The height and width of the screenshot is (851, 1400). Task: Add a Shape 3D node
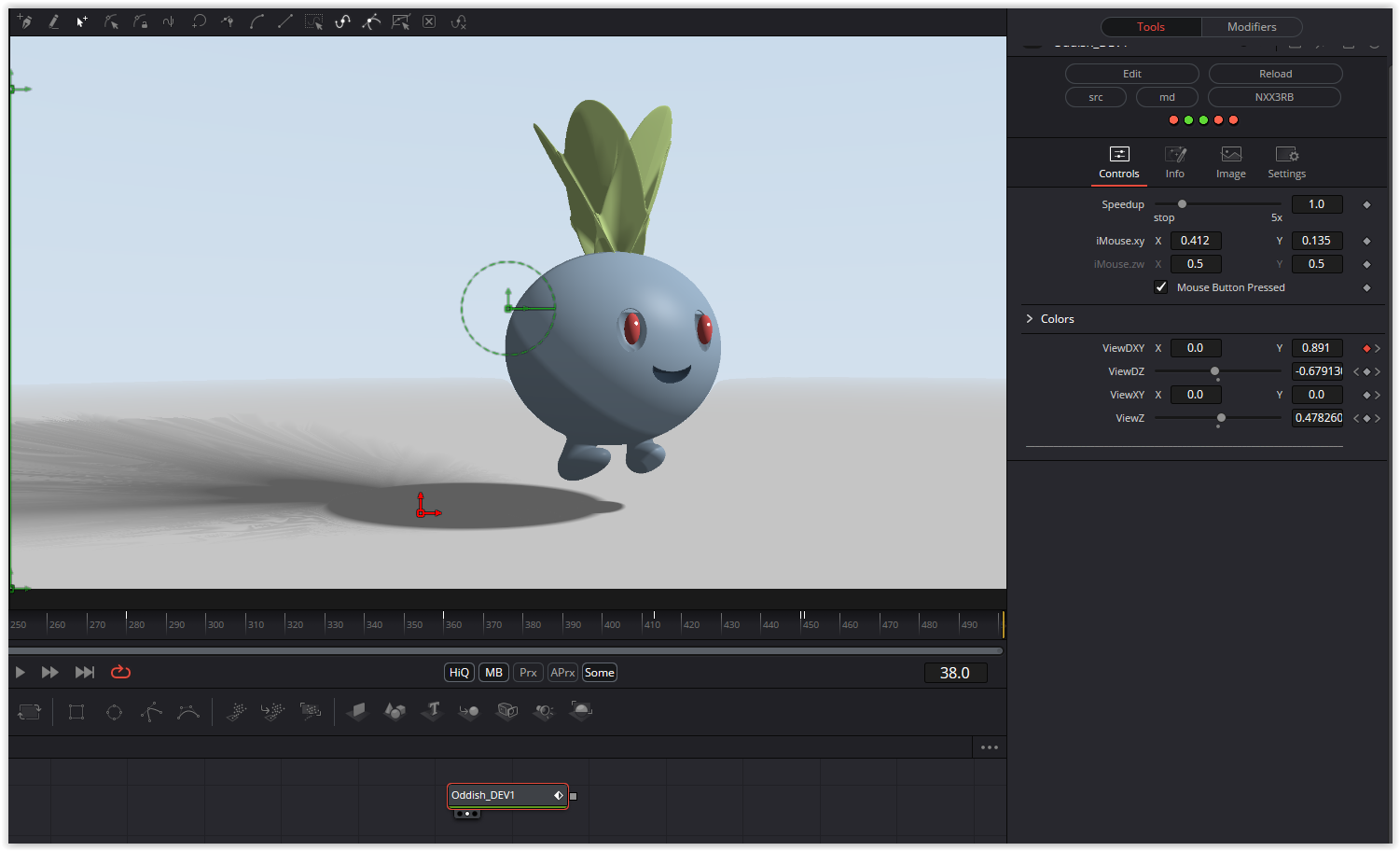click(395, 712)
